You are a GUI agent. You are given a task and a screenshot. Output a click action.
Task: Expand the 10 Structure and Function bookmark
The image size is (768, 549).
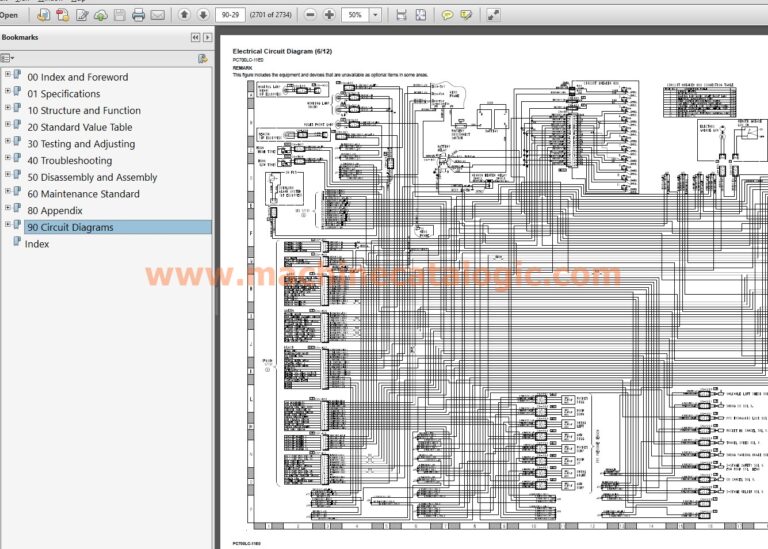(x=7, y=108)
